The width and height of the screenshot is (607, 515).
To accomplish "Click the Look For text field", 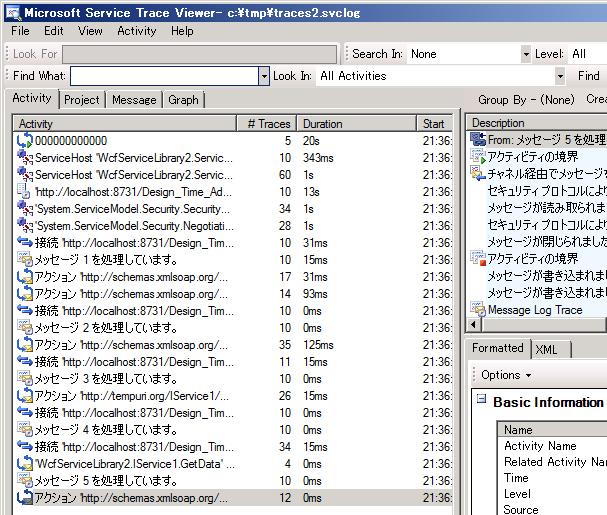I will [199, 54].
